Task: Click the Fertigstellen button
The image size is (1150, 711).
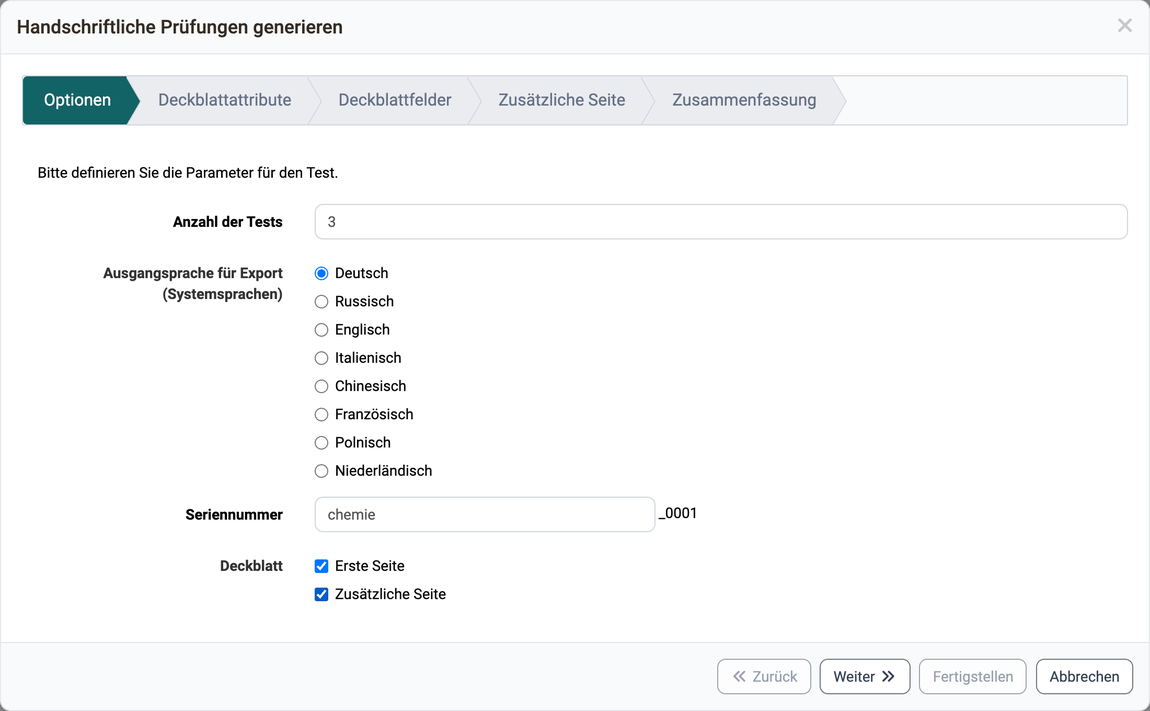Action: (973, 677)
